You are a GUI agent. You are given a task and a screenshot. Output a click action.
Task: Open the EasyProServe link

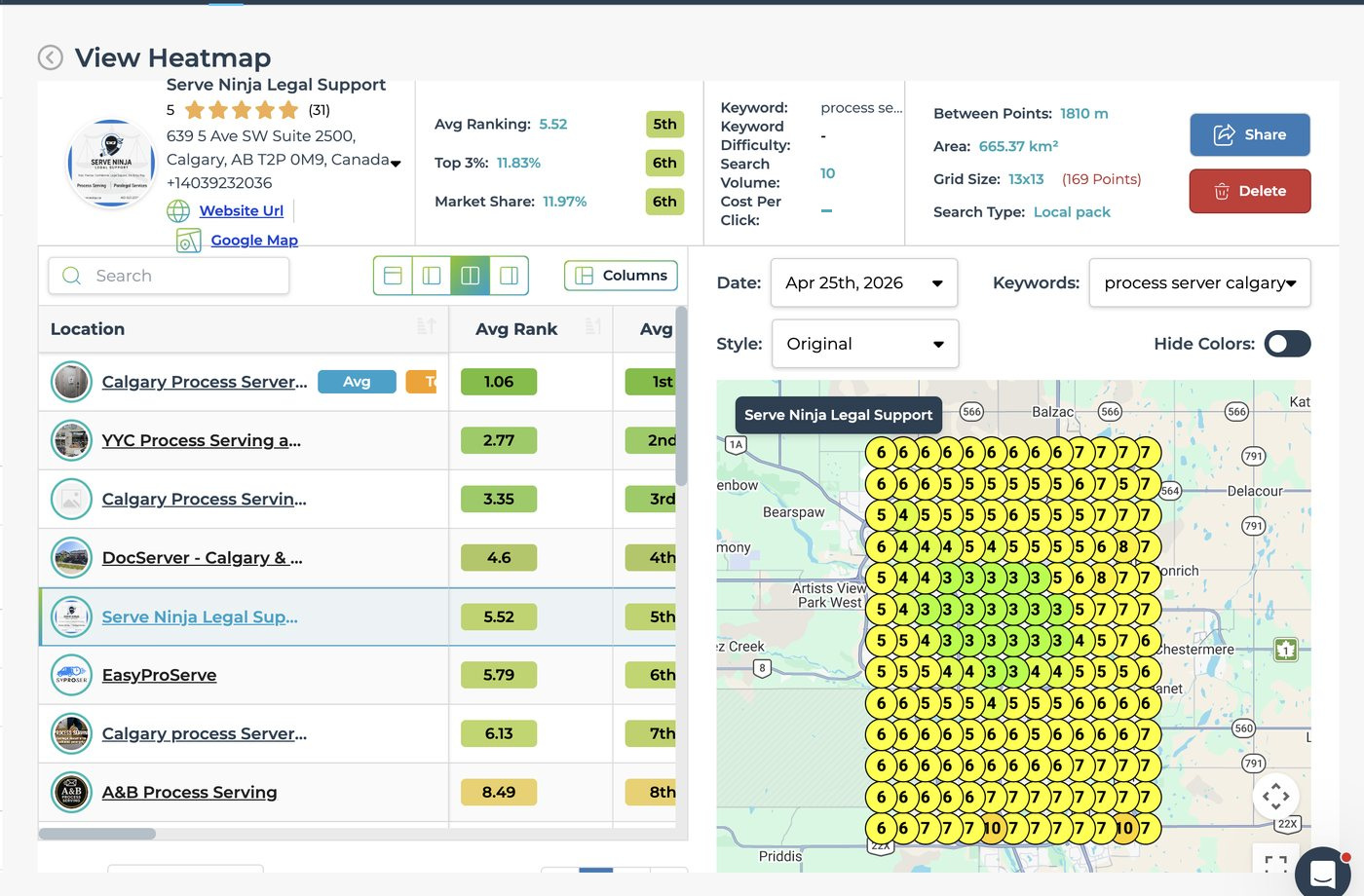(160, 675)
